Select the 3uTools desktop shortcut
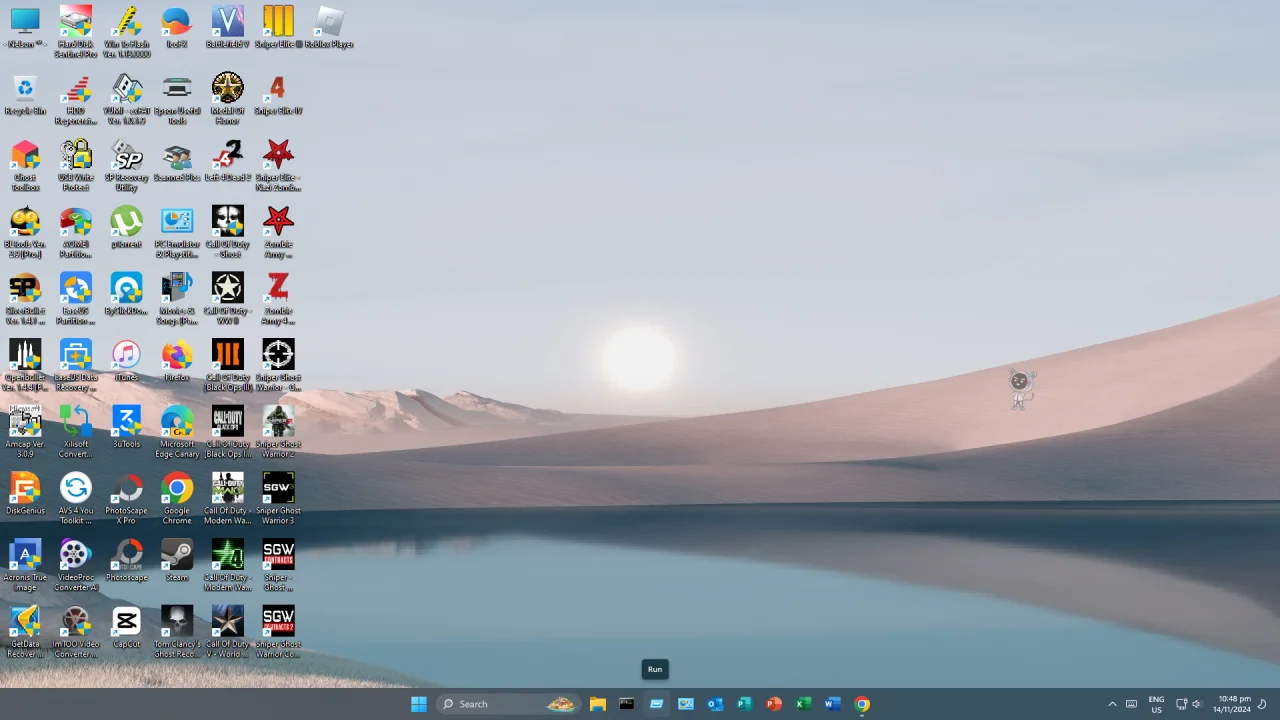1280x720 pixels. (126, 427)
